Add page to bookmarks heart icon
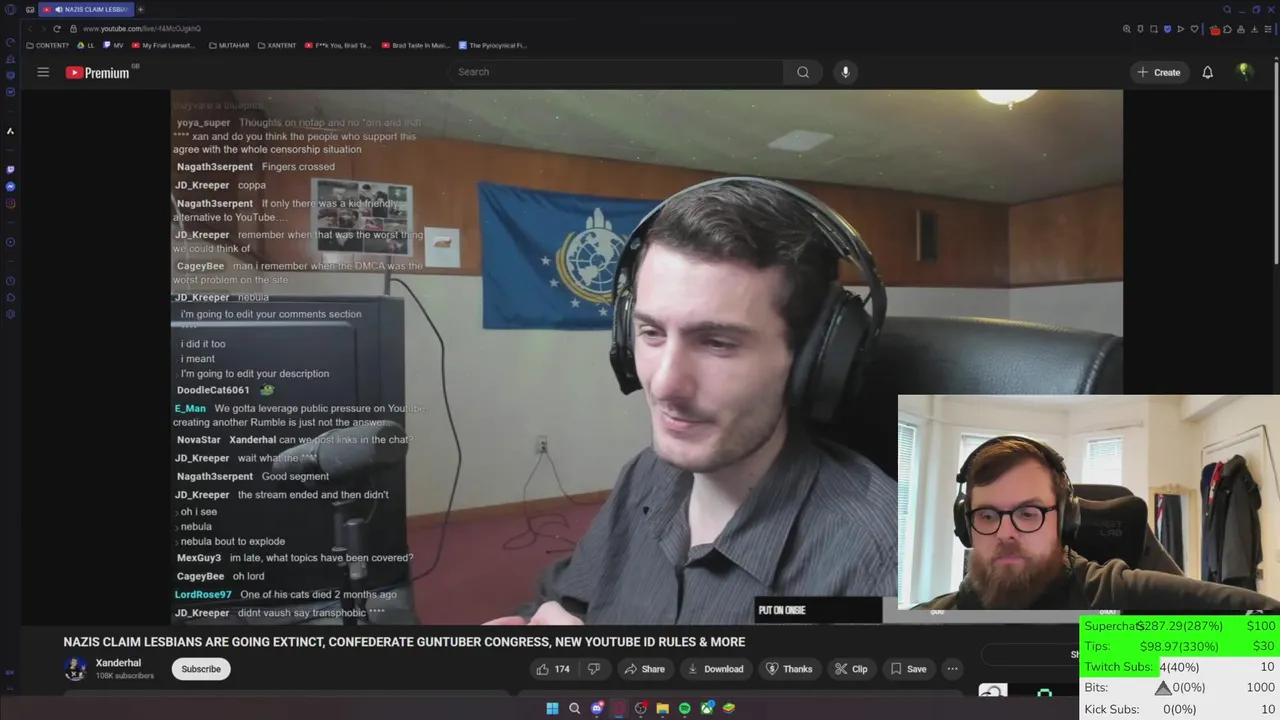This screenshot has height=720, width=1280. pos(1193,29)
